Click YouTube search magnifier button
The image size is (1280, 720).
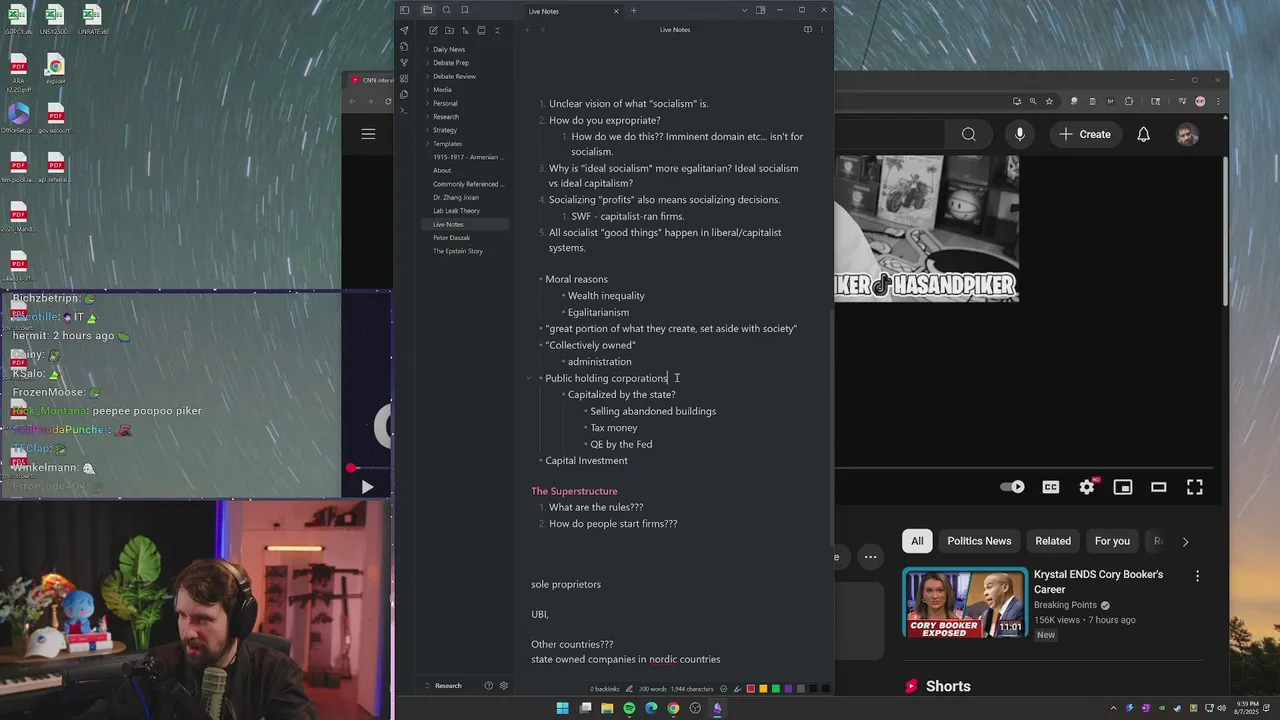pos(968,134)
